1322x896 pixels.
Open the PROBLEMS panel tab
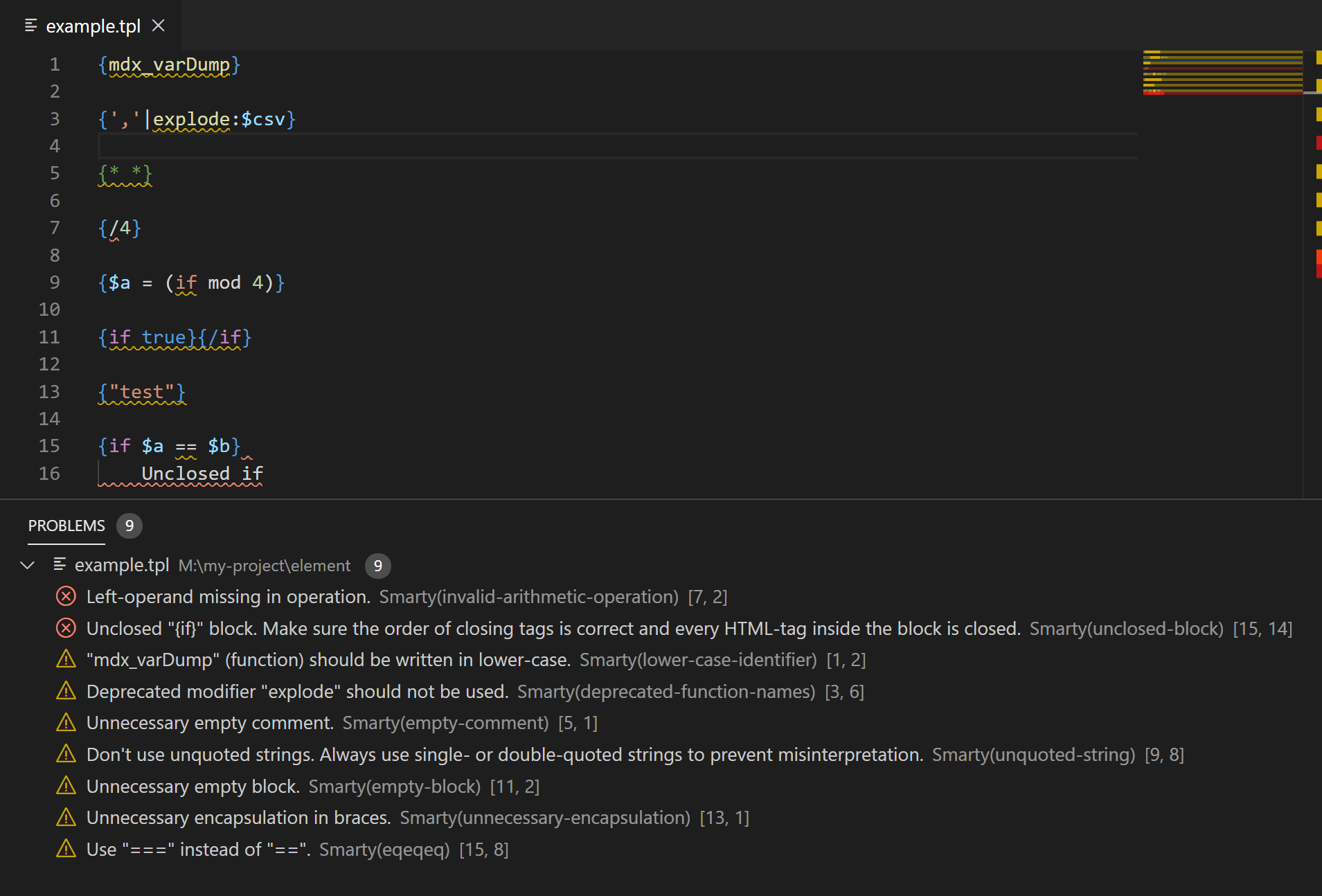pos(66,526)
